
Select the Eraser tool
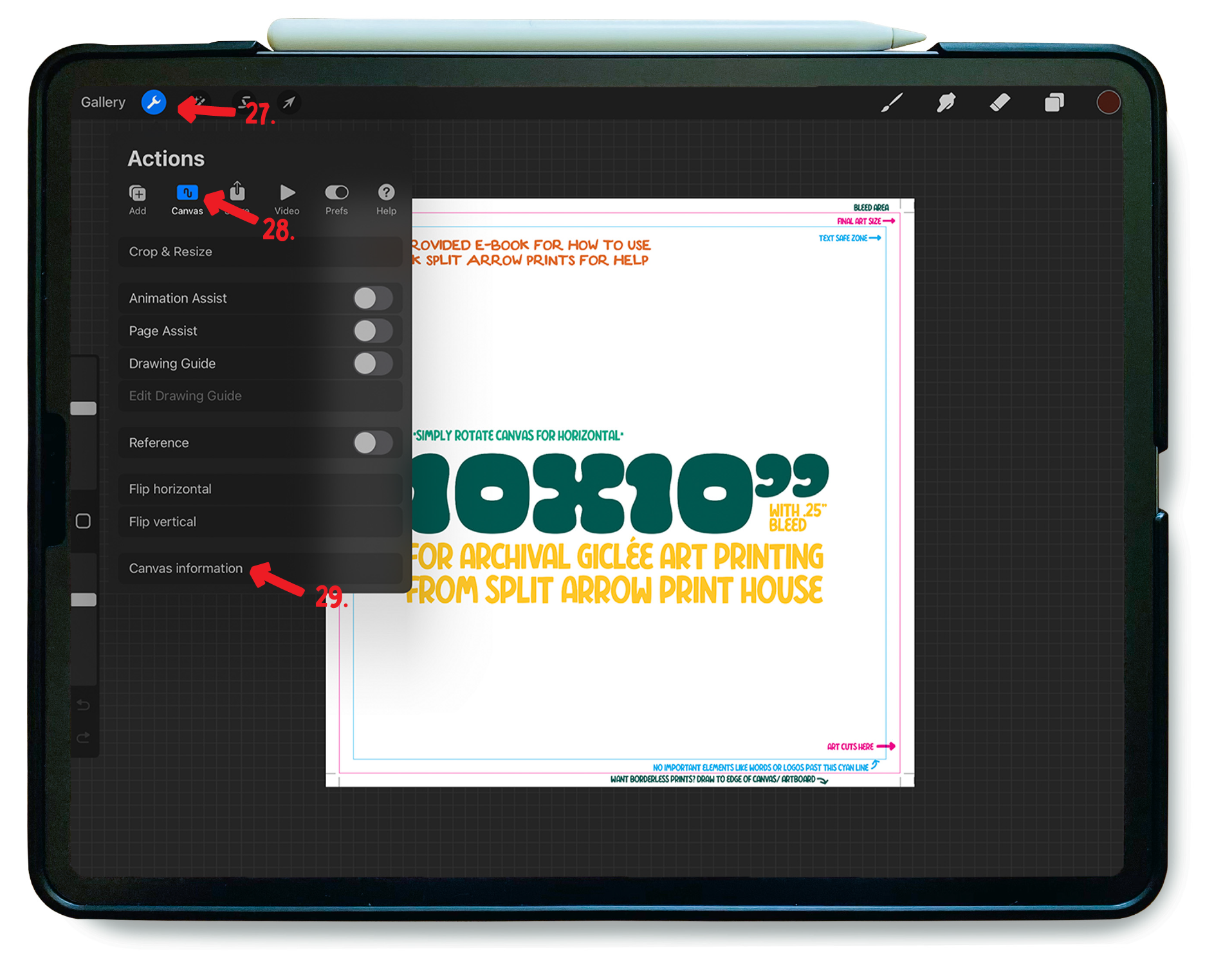tap(1000, 102)
